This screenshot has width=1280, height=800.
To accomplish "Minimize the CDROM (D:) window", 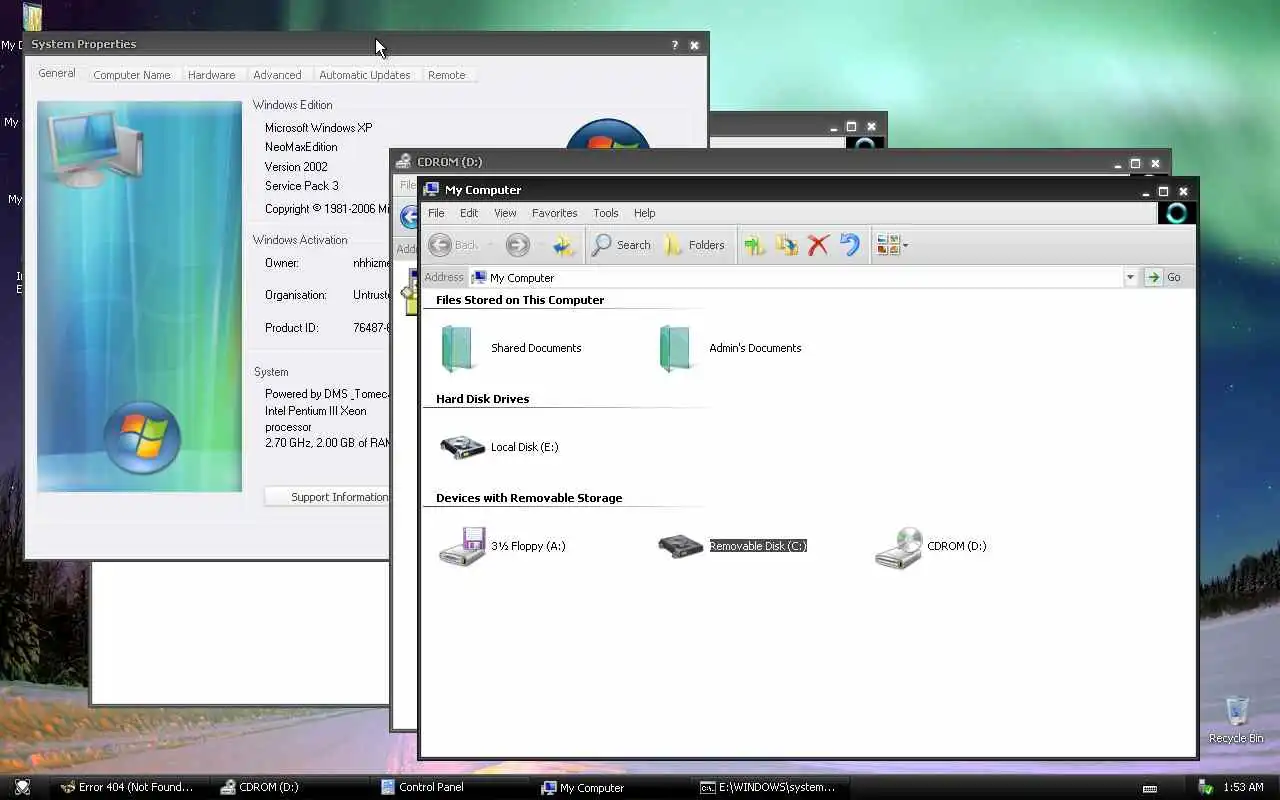I will pos(1118,163).
